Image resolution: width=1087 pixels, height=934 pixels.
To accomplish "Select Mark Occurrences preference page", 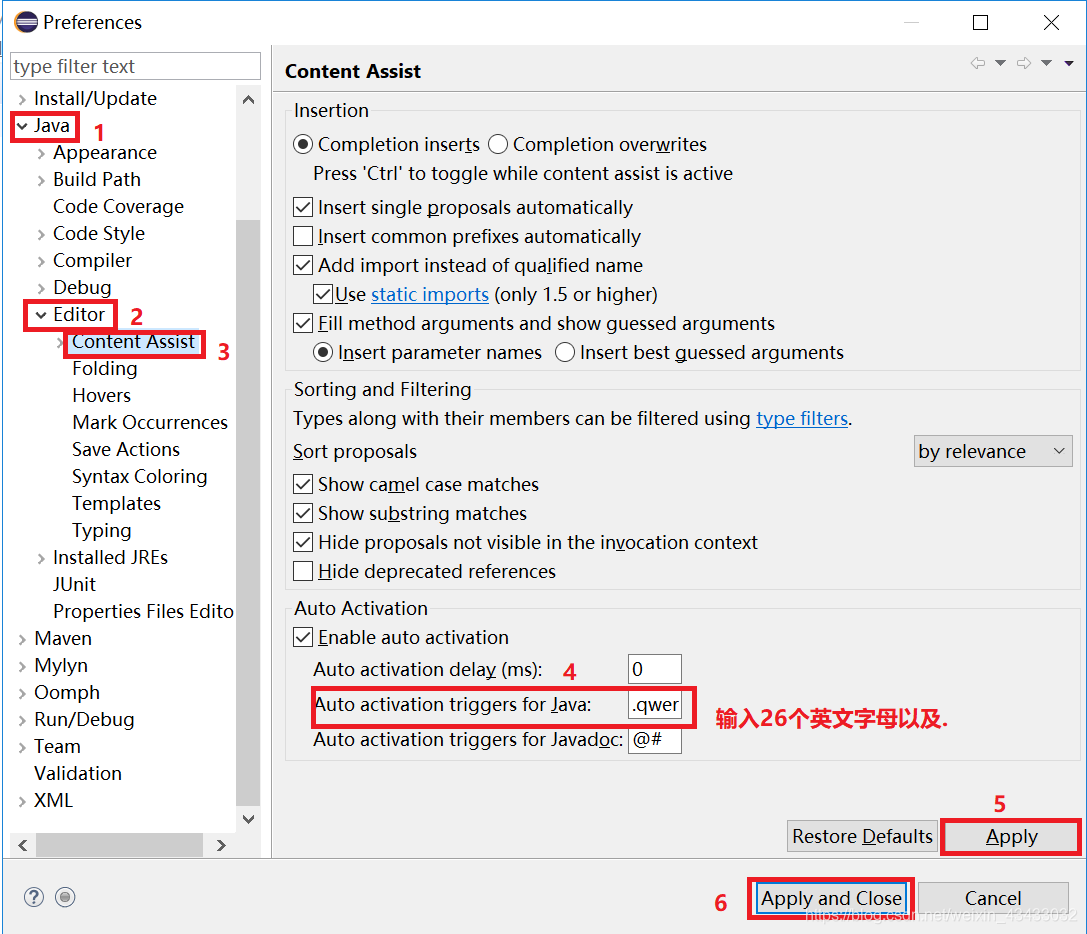I will point(150,422).
